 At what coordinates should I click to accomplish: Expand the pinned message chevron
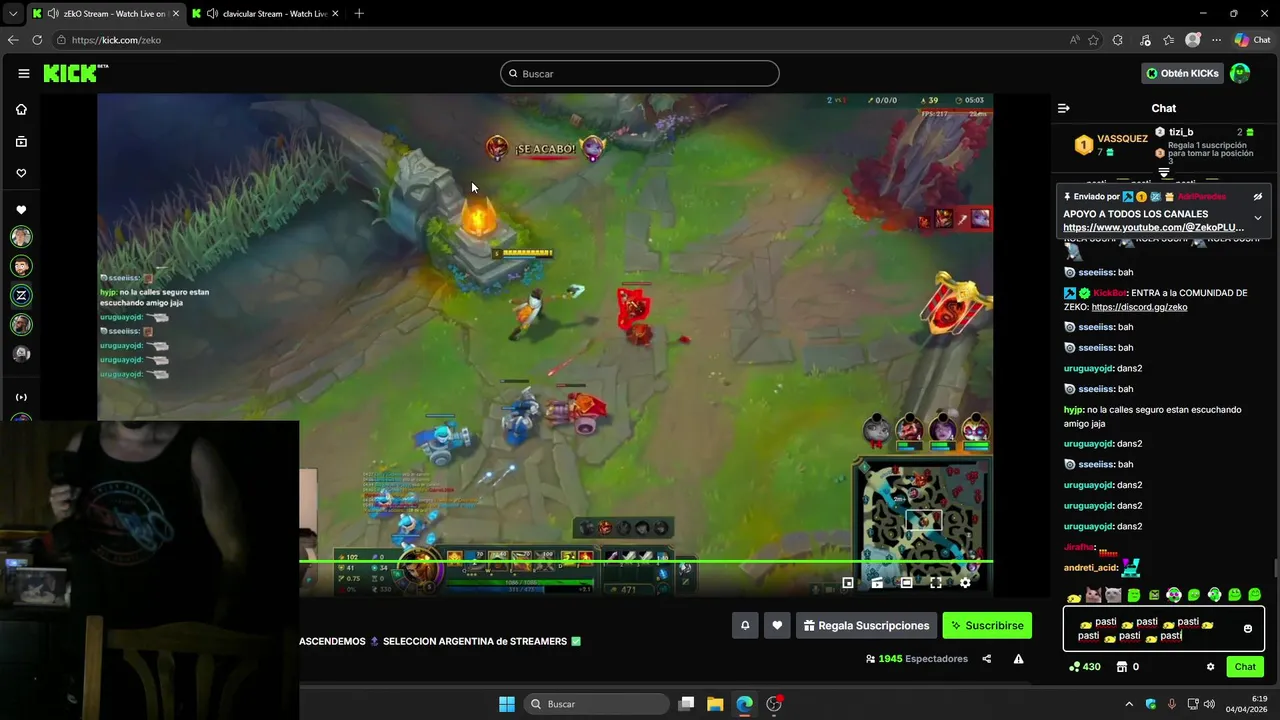1258,218
